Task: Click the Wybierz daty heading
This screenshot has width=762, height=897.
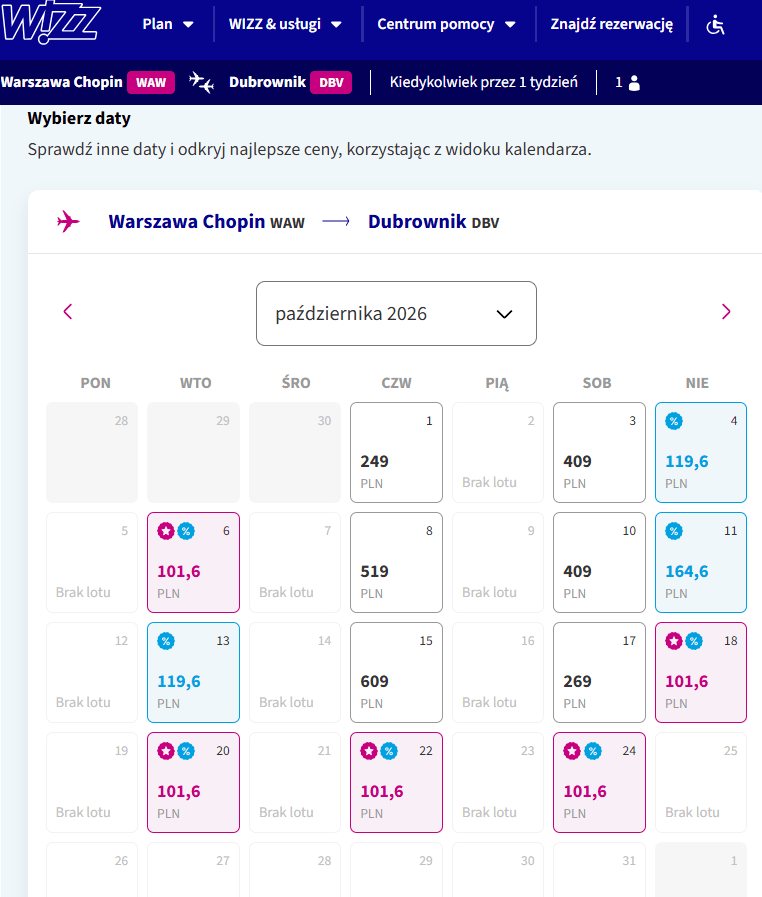Action: point(79,118)
